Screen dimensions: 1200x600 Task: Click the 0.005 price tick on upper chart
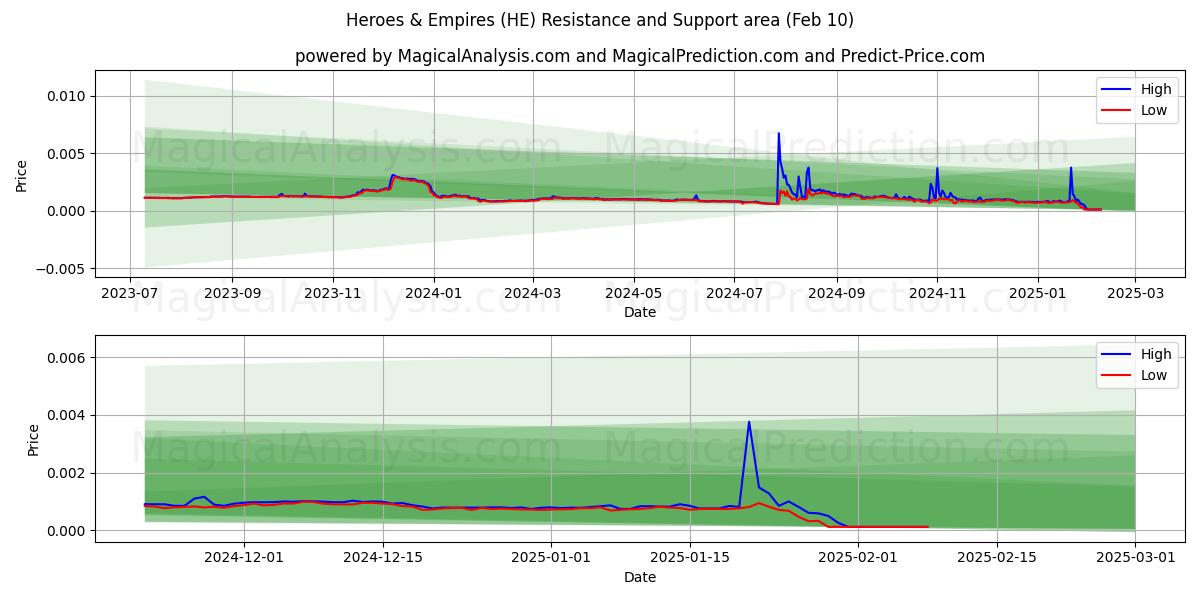coord(66,153)
